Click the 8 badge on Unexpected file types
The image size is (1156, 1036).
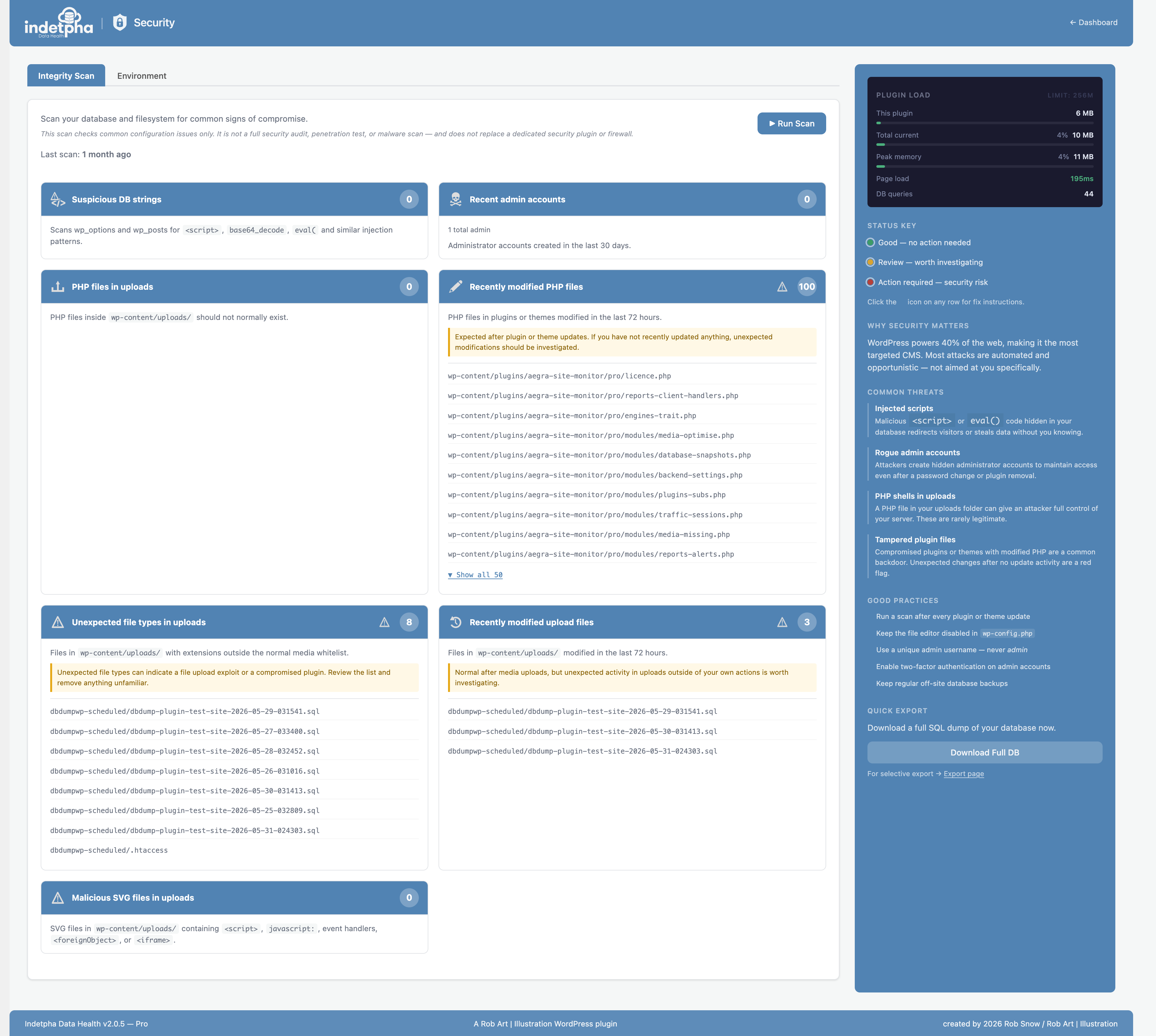tap(409, 622)
